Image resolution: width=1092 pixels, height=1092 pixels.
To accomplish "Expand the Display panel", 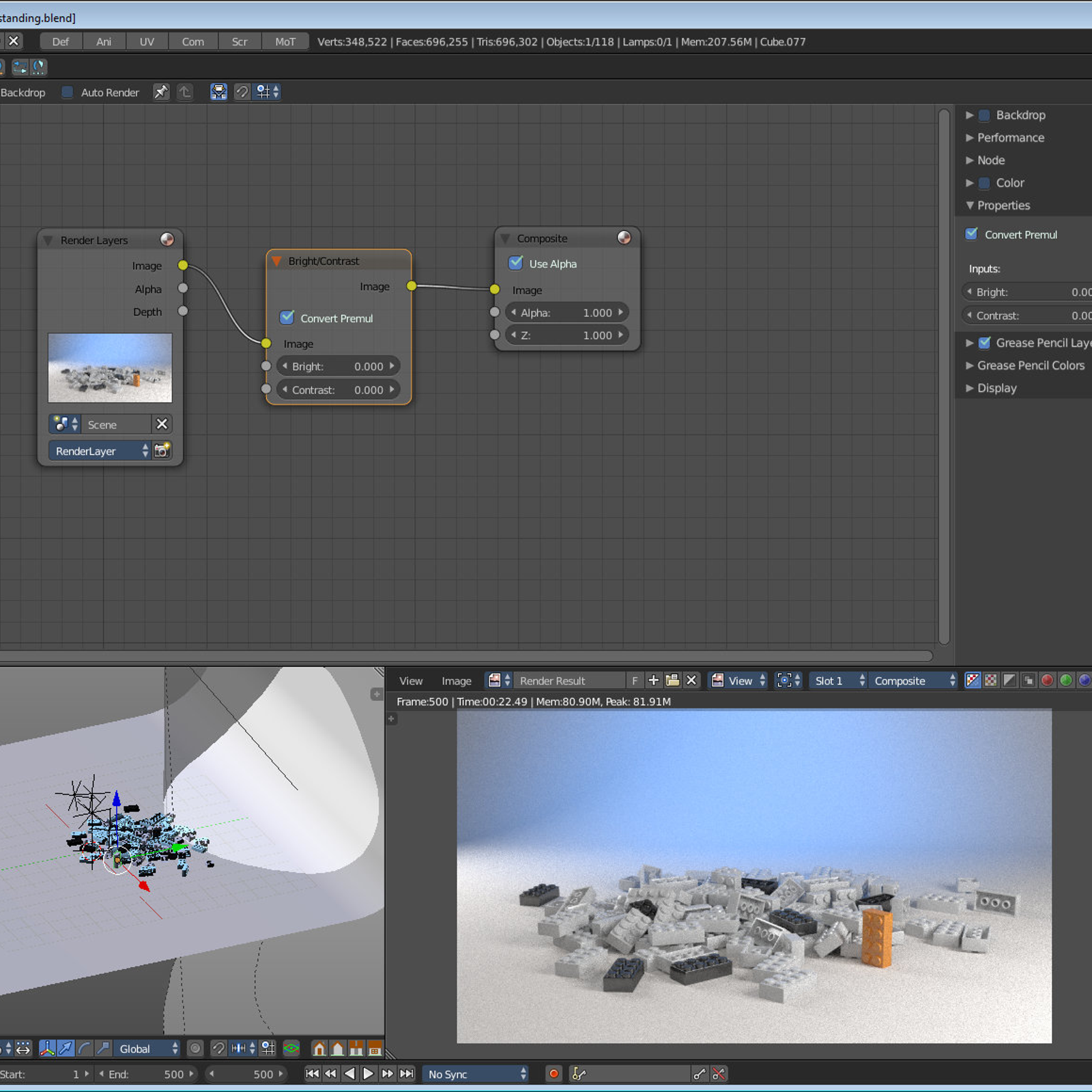I will tap(970, 388).
